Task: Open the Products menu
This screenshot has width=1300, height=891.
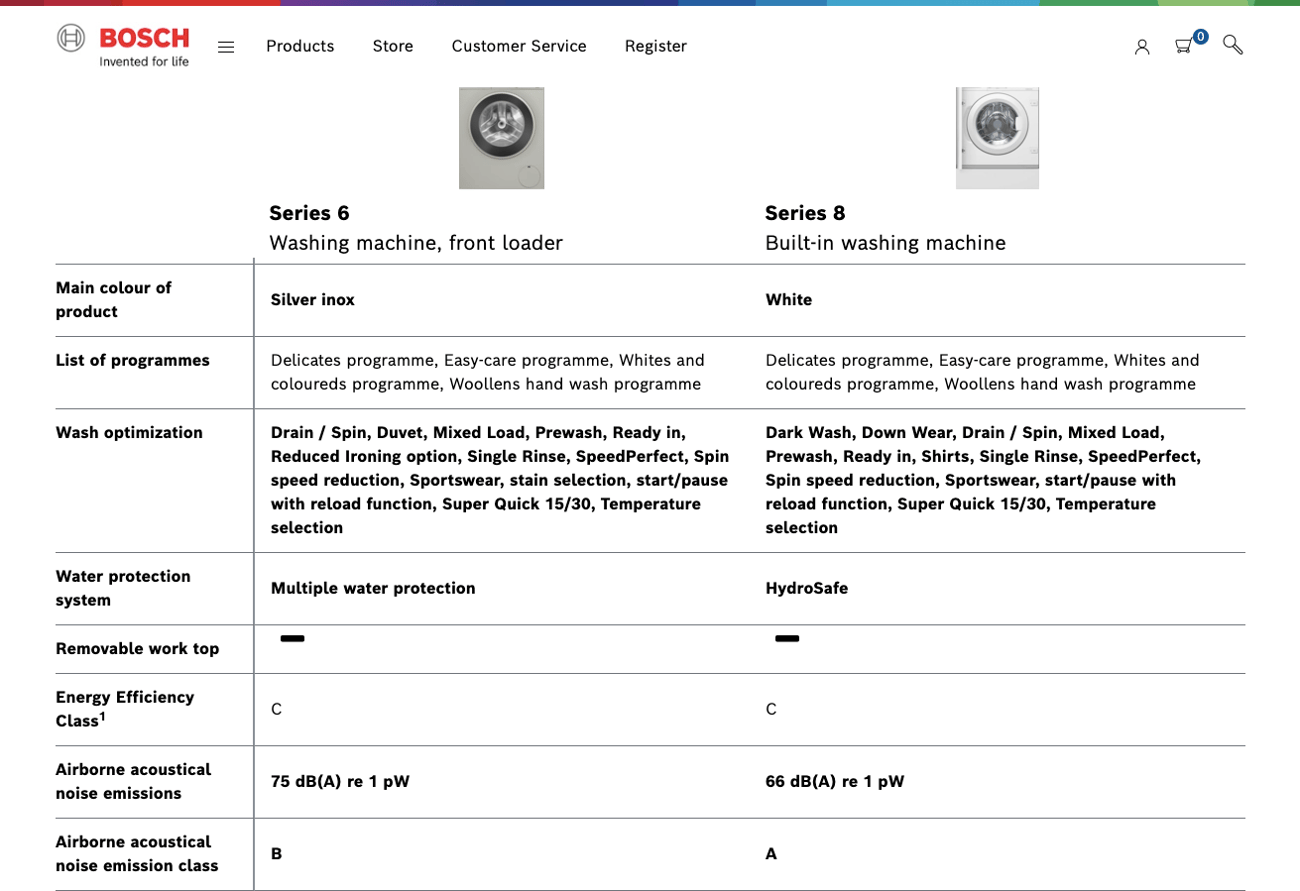Action: coord(300,46)
